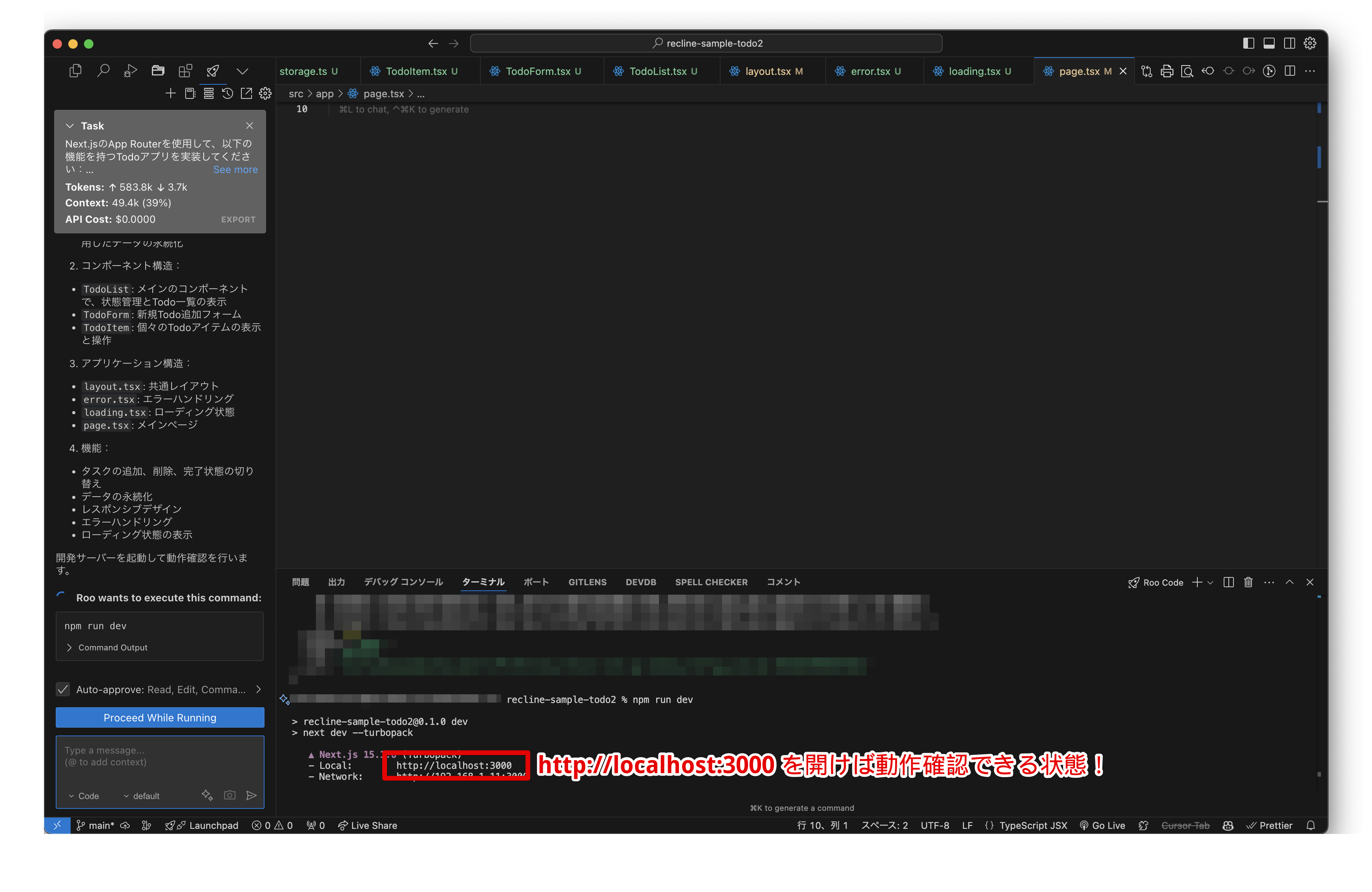Split the terminal panel
Image resolution: width=1372 pixels, height=892 pixels.
1228,582
